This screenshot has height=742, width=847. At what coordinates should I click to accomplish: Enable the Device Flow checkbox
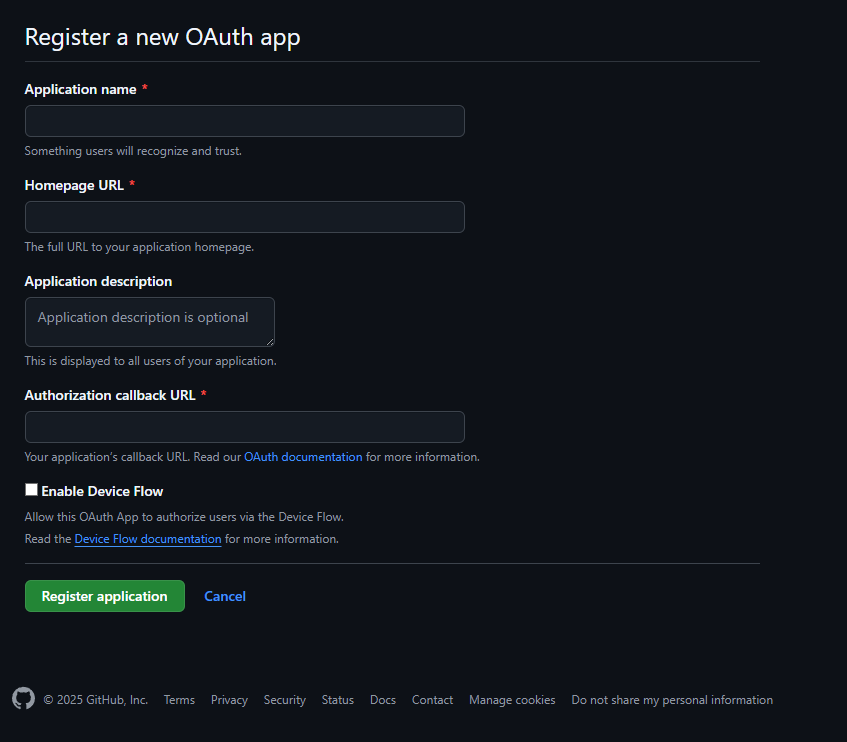(x=31, y=490)
